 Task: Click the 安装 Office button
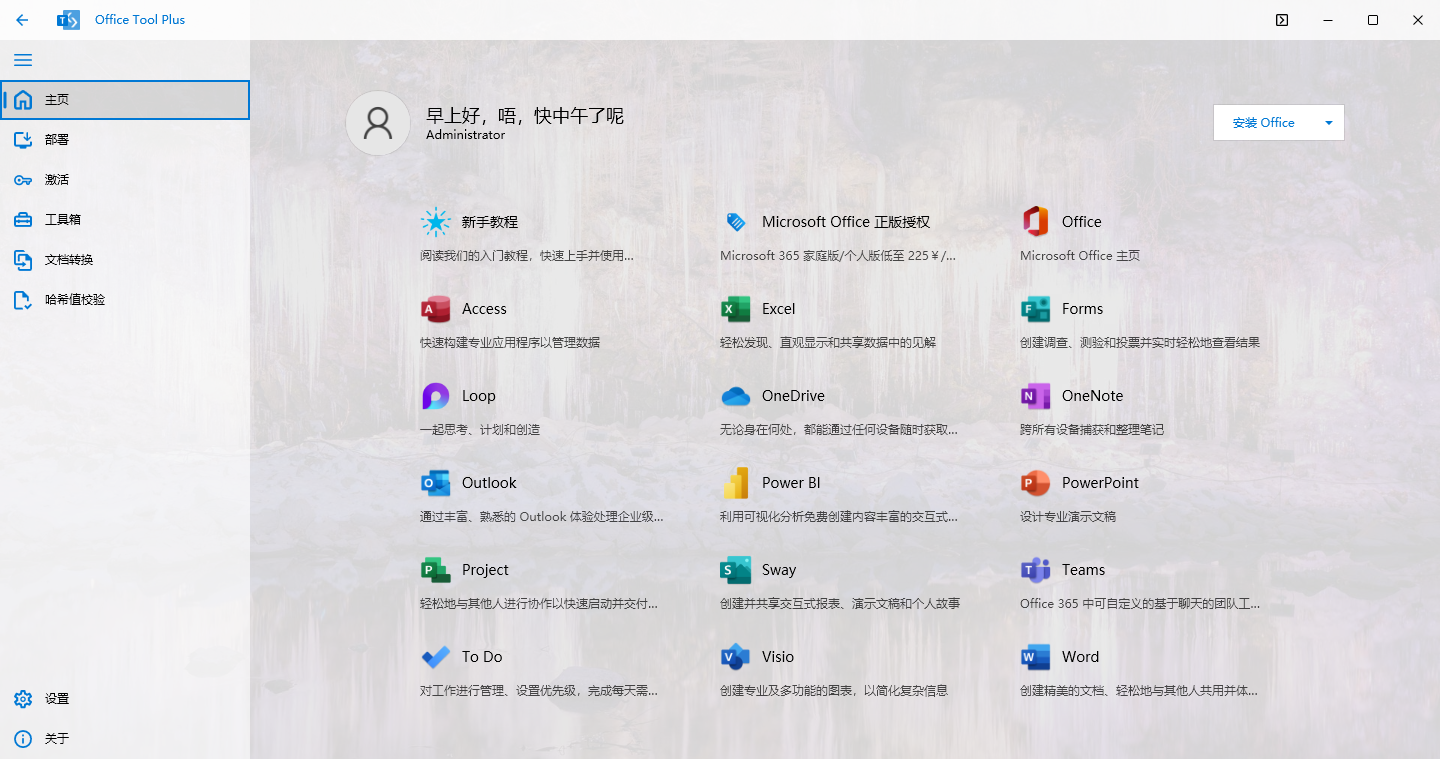tap(1263, 123)
